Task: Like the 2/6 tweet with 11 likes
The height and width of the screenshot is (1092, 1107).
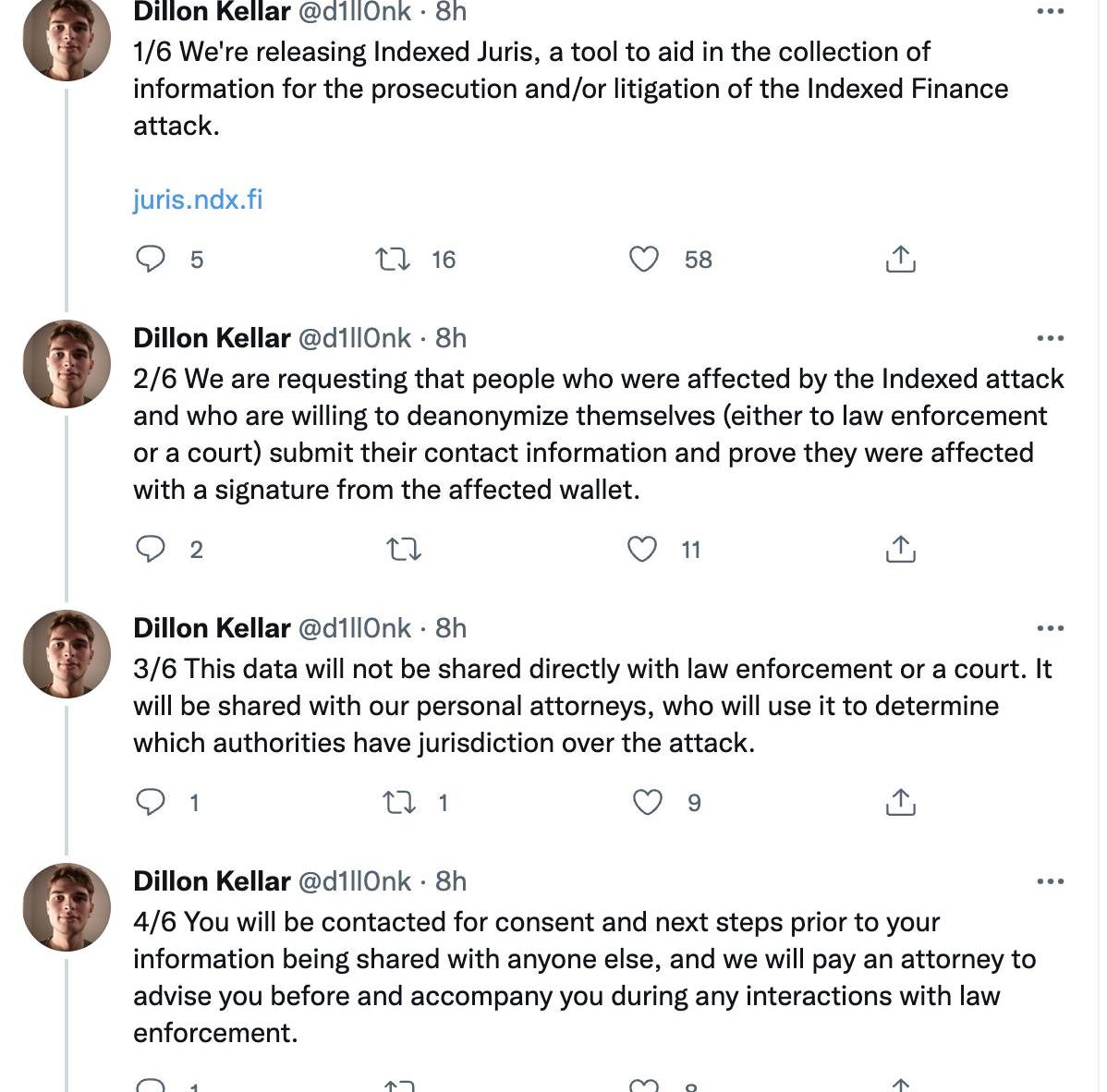Action: click(642, 550)
